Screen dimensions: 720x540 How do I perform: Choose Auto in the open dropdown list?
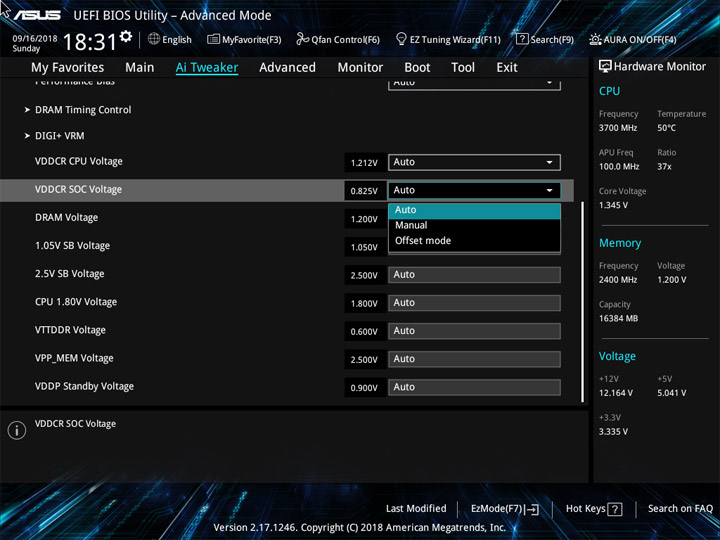474,210
